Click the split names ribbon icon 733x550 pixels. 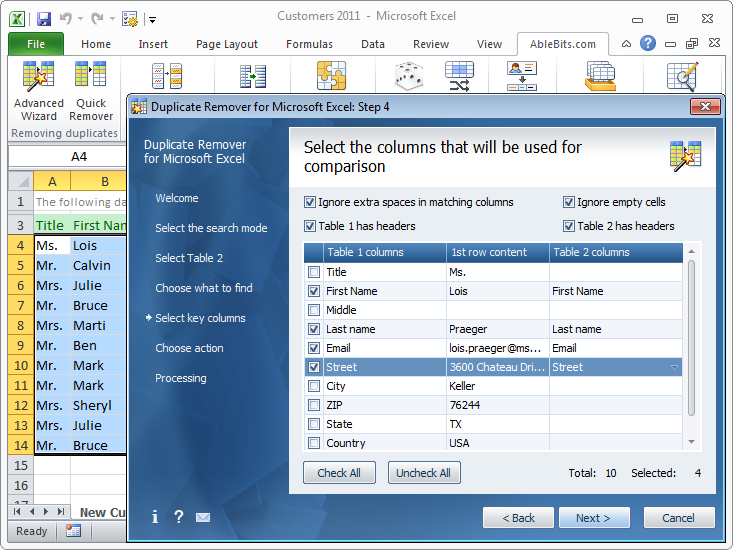pos(522,76)
